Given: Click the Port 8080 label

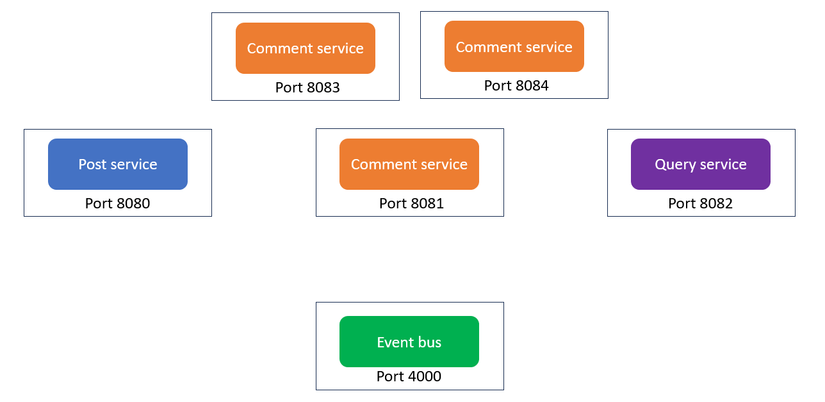Looking at the screenshot, I should click(x=118, y=204).
